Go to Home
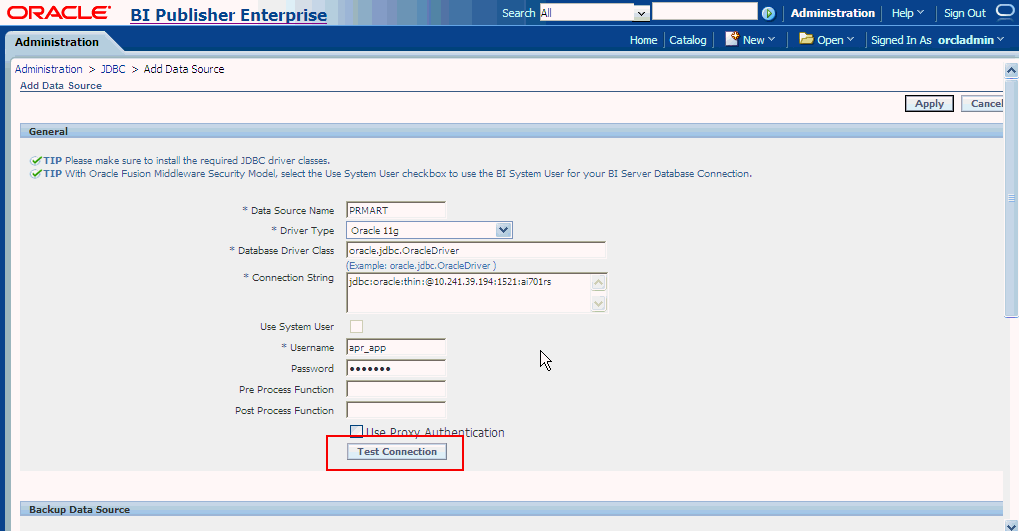This screenshot has width=1019, height=531. pos(643,40)
